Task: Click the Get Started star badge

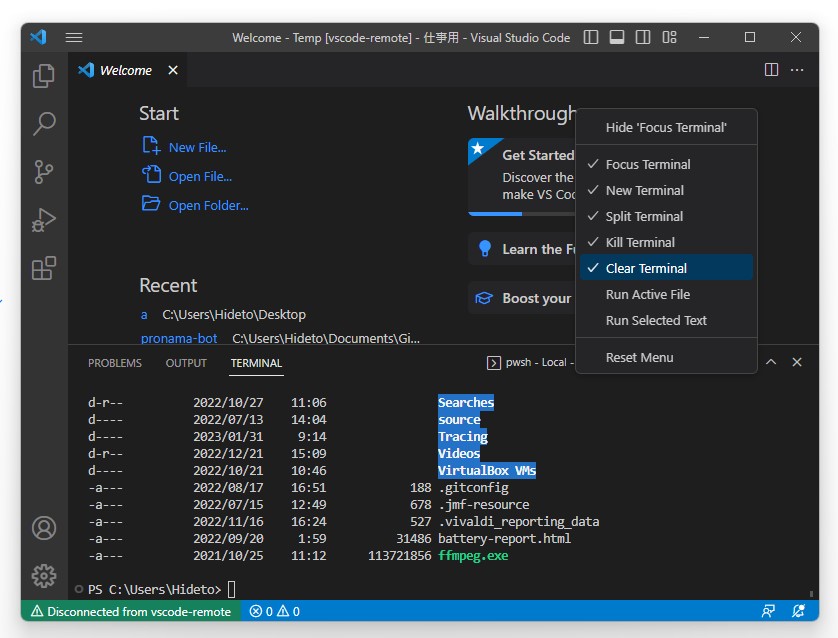Action: tap(479, 149)
